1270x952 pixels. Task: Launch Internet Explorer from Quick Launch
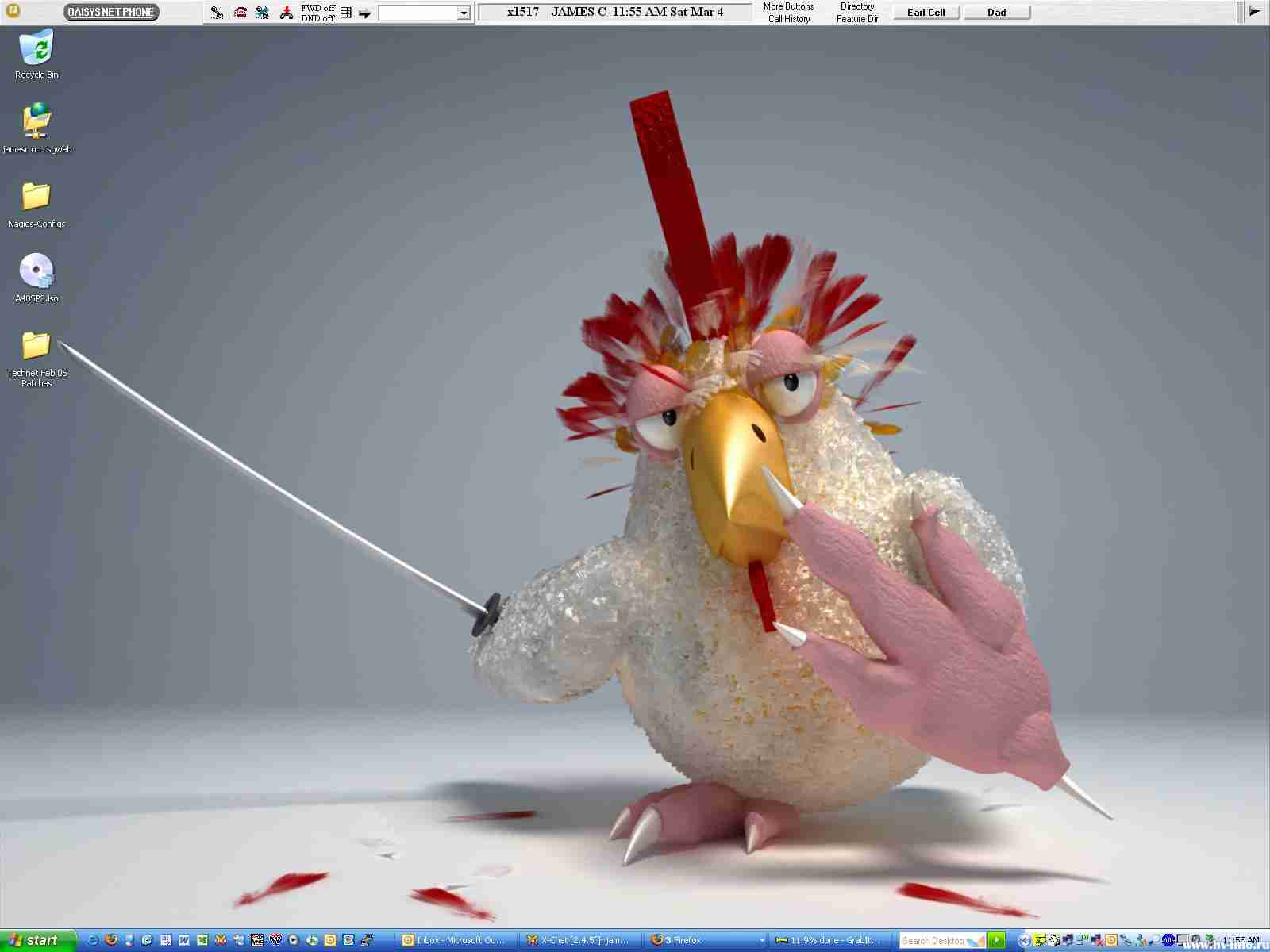point(93,940)
